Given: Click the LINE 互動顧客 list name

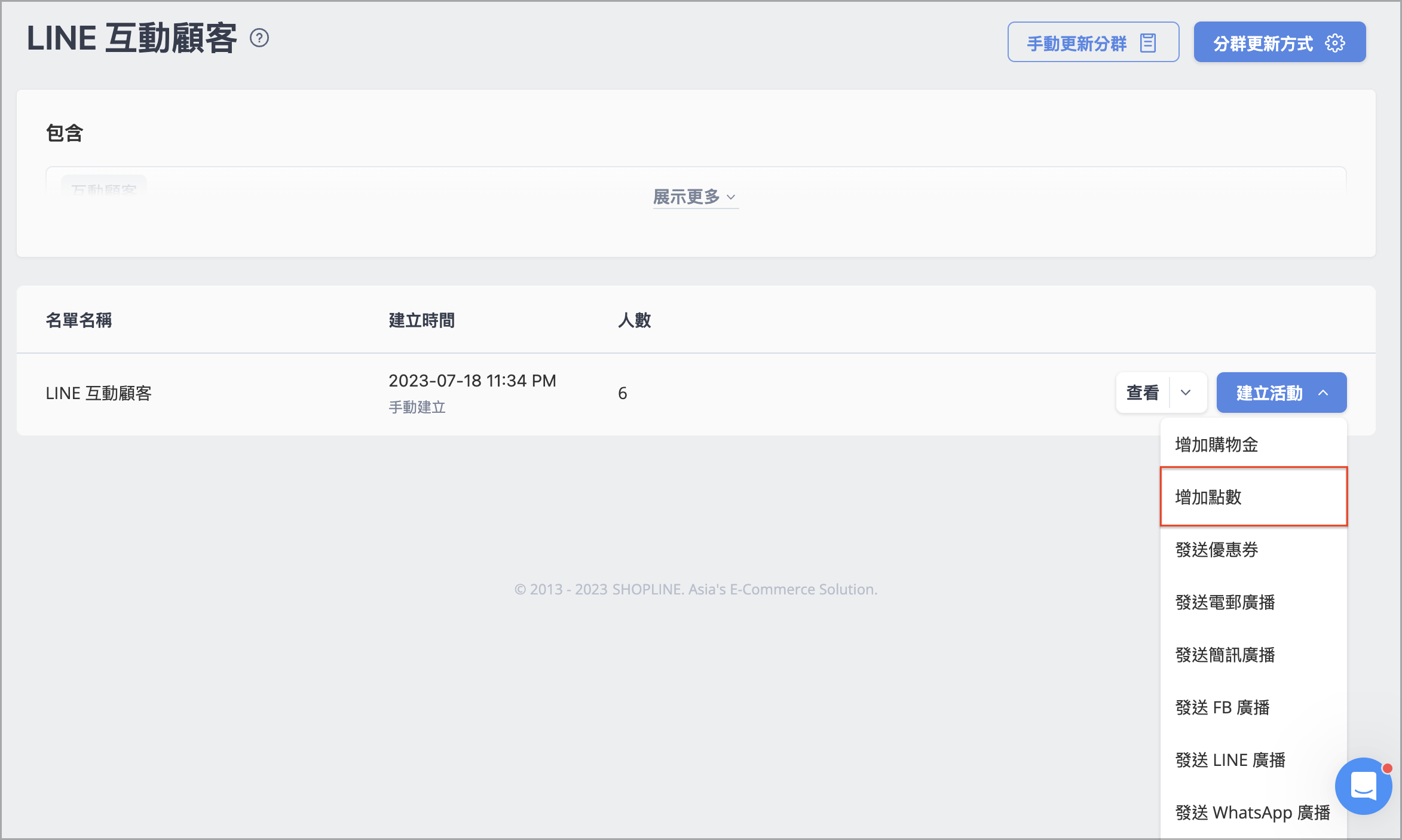Looking at the screenshot, I should pyautogui.click(x=99, y=393).
